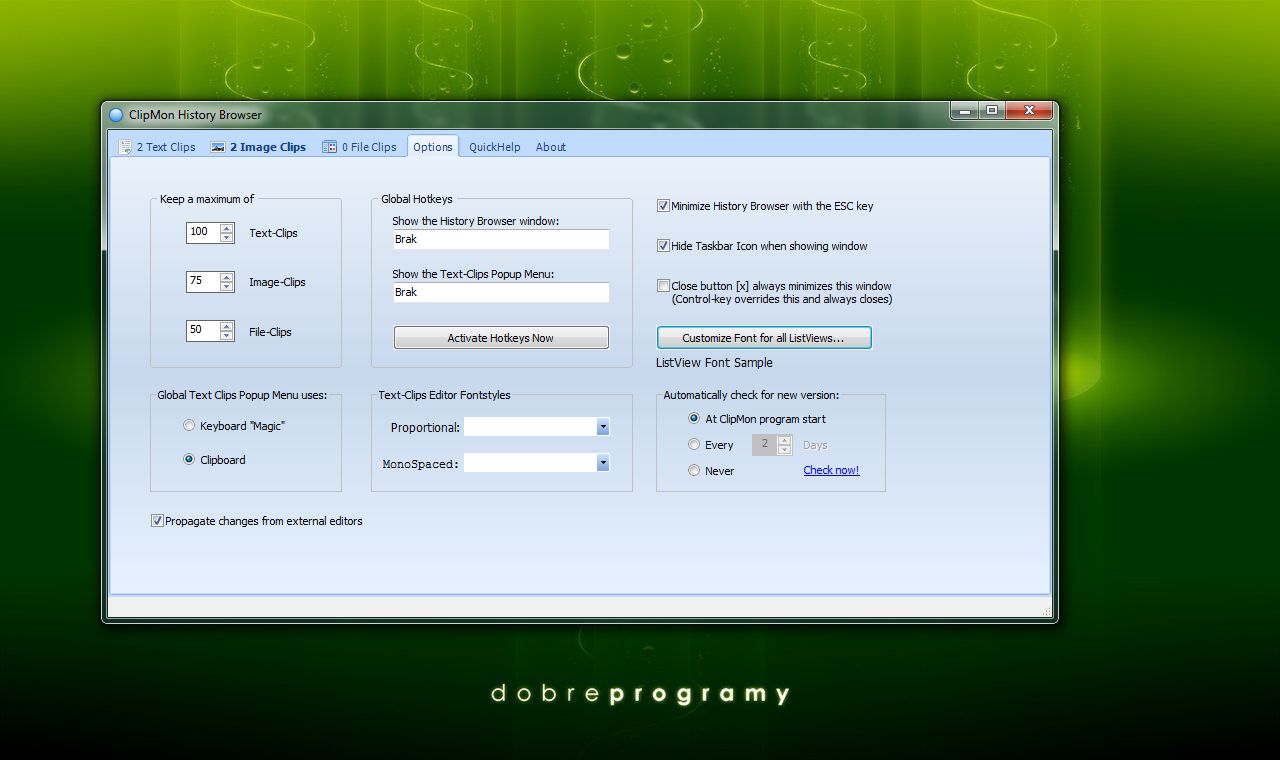The height and width of the screenshot is (760, 1280).
Task: Toggle Hide Taskbar Icon when showing window
Action: click(x=663, y=246)
